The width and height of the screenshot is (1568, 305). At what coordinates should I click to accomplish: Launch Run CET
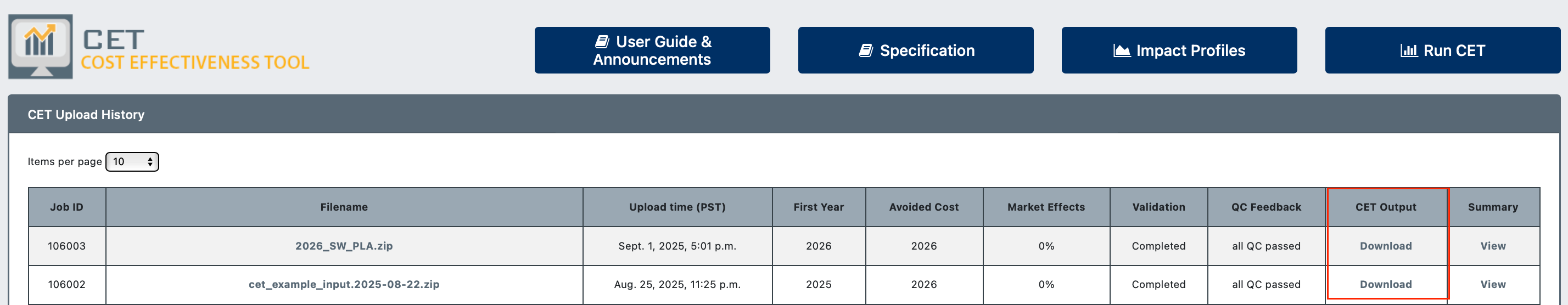(x=1443, y=50)
